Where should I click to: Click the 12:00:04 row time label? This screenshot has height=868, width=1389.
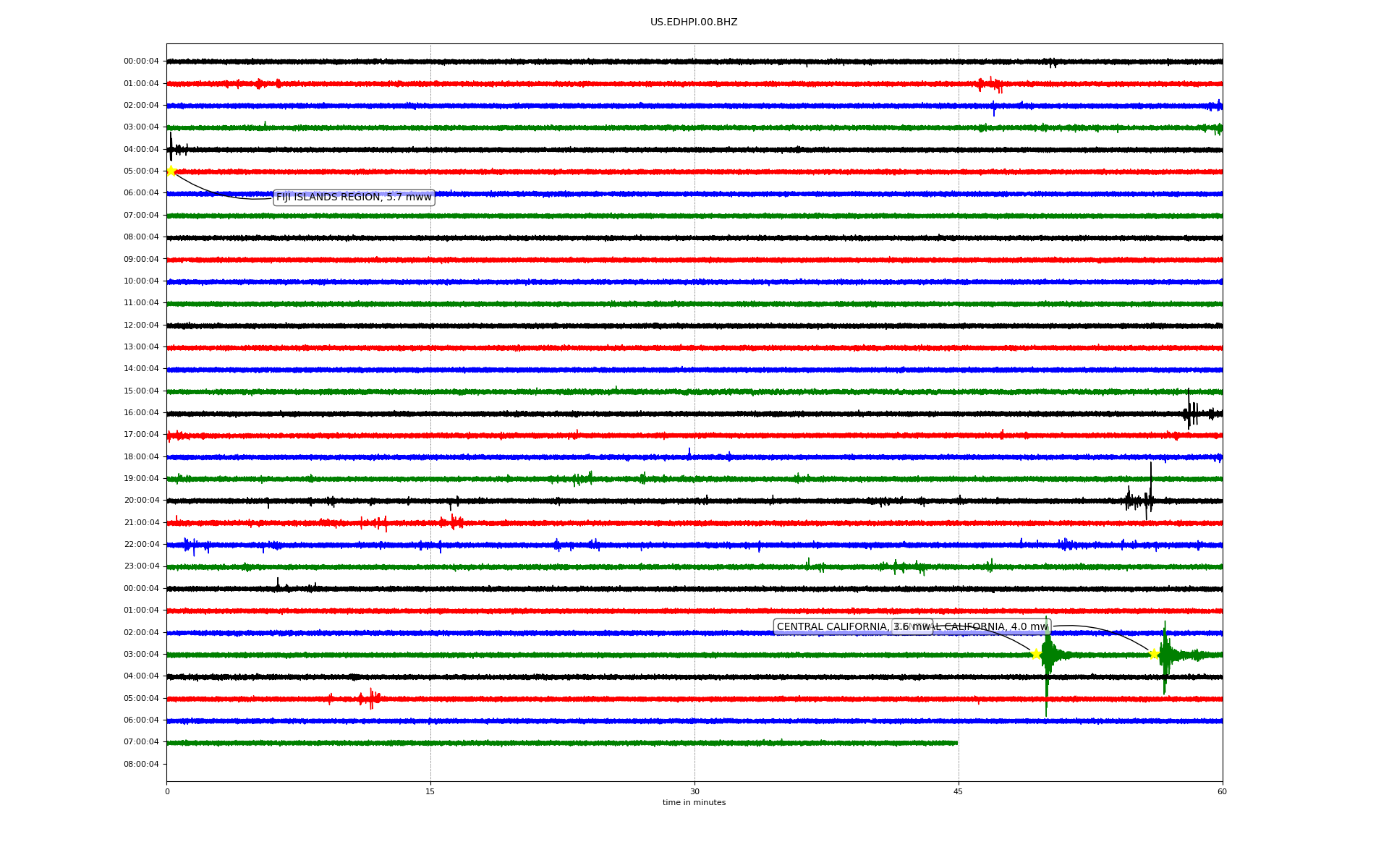tap(141, 325)
